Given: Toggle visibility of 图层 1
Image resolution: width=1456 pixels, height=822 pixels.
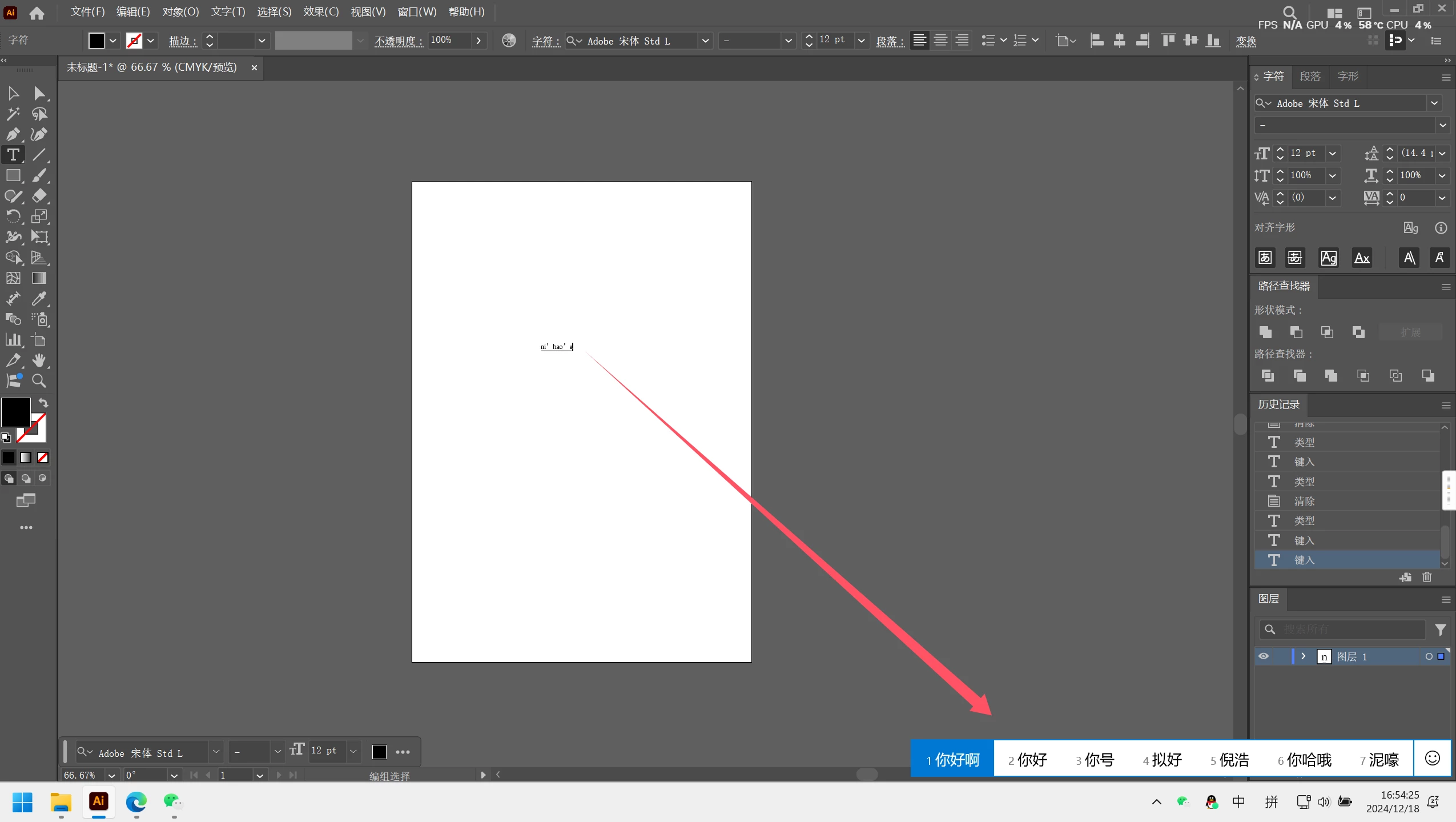Looking at the screenshot, I should point(1264,656).
